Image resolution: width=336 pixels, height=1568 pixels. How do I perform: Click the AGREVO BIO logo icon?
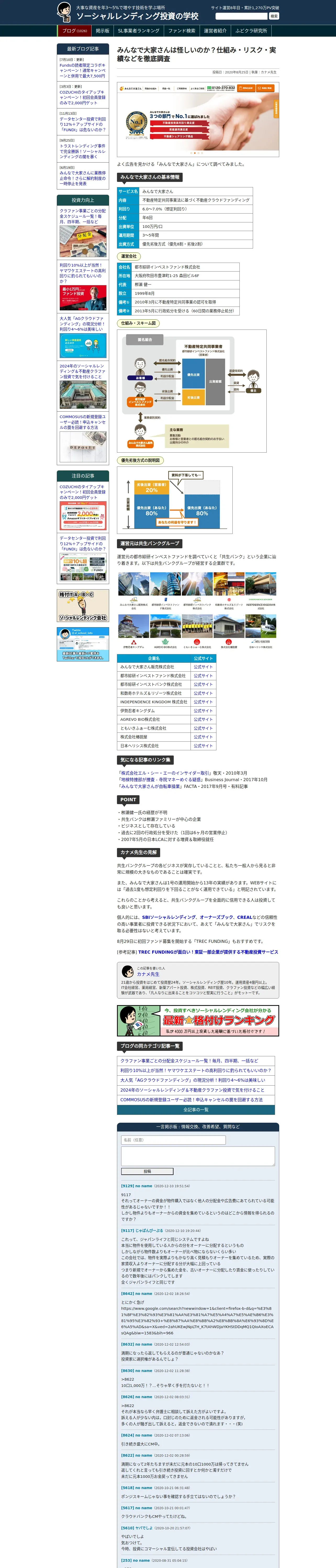pyautogui.click(x=165, y=642)
